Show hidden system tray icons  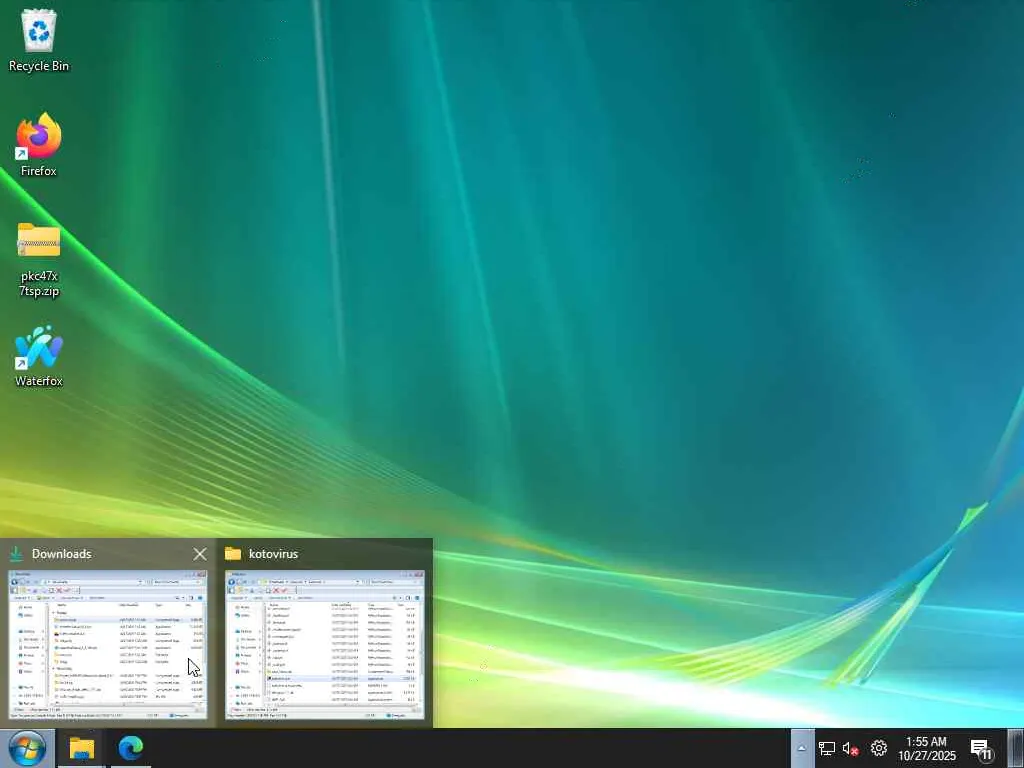[801, 748]
